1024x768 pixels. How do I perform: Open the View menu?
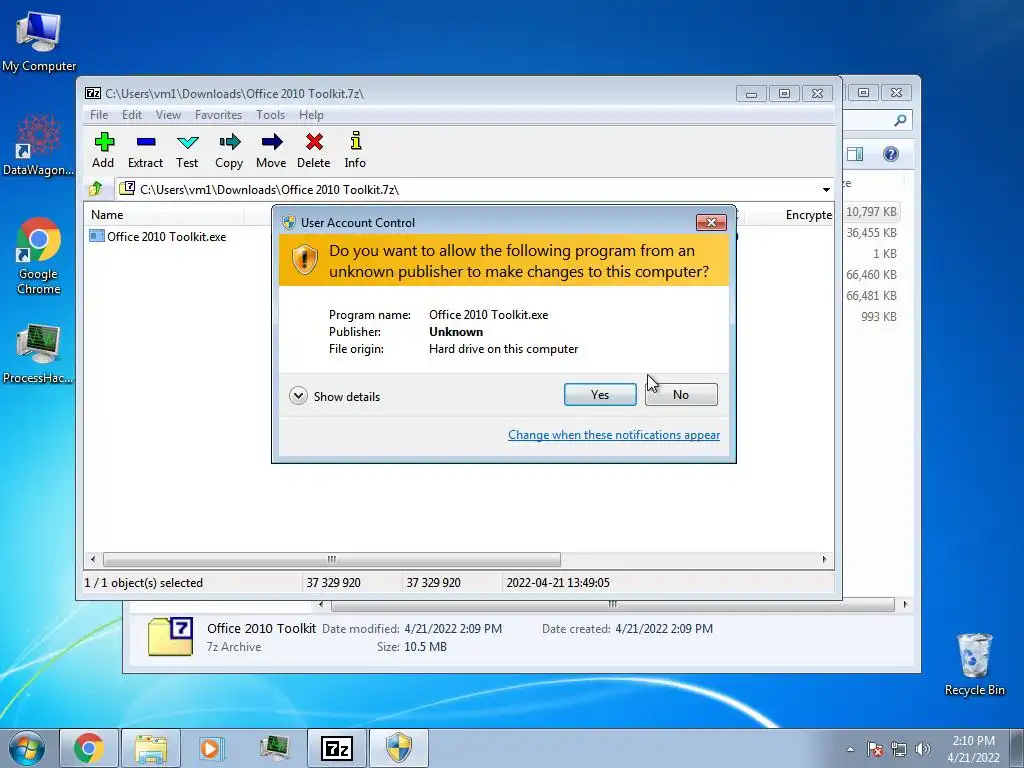pos(168,115)
